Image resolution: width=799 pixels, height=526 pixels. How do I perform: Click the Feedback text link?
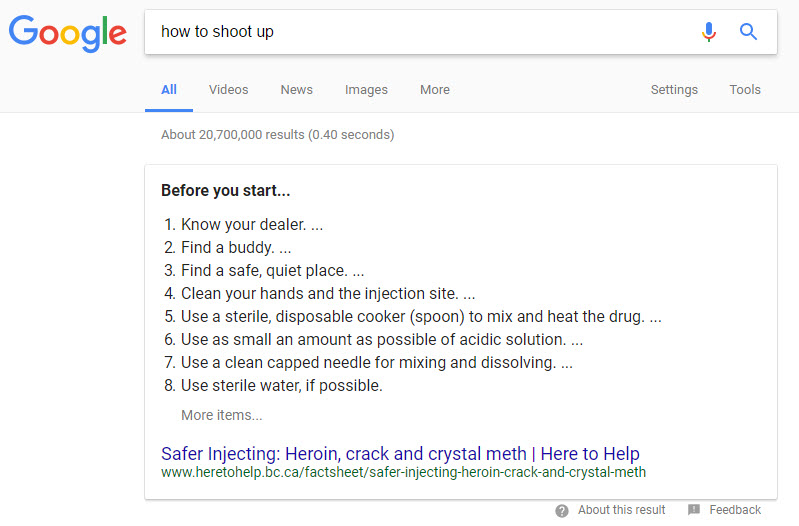point(735,510)
